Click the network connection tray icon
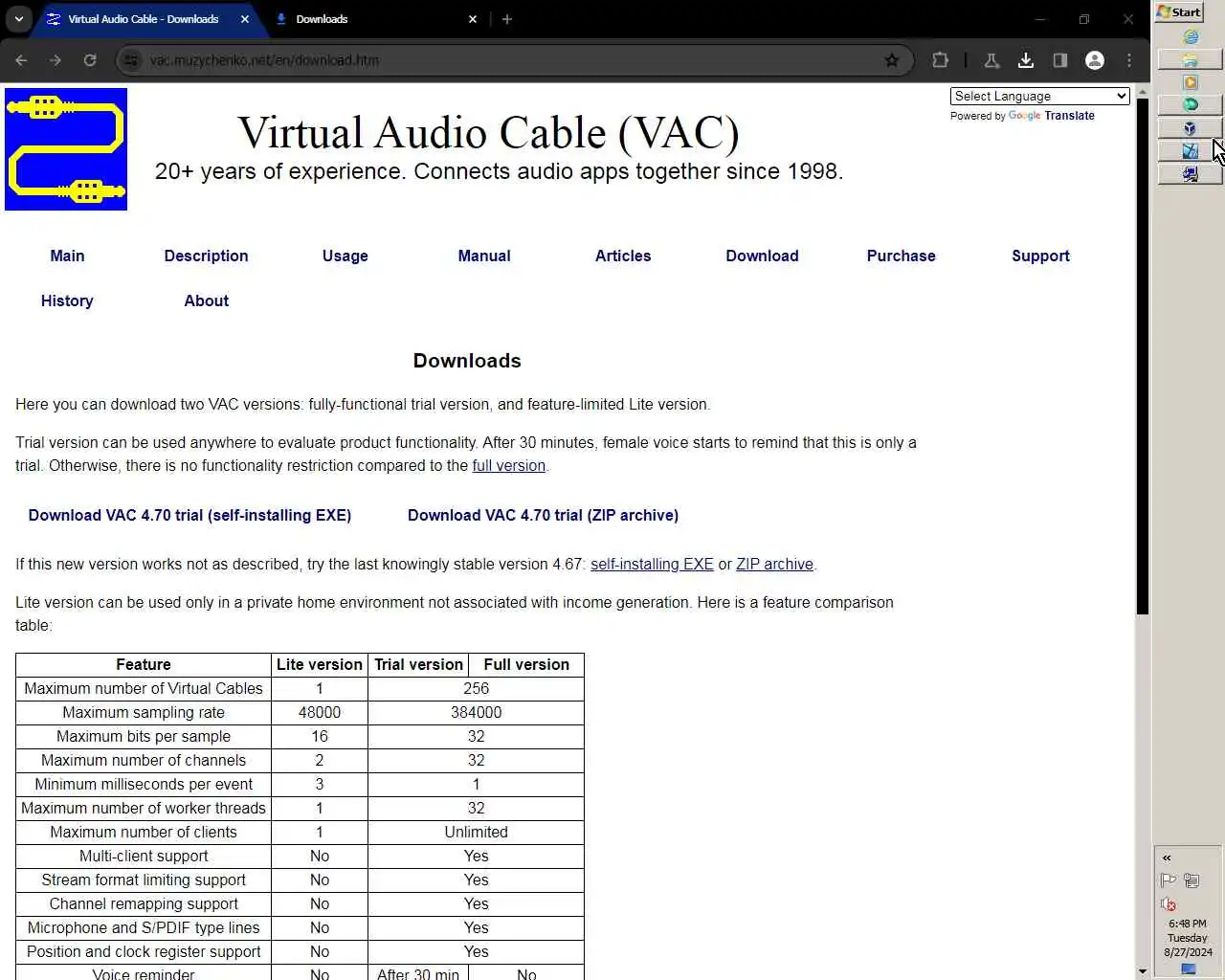The image size is (1225, 980). [1192, 880]
